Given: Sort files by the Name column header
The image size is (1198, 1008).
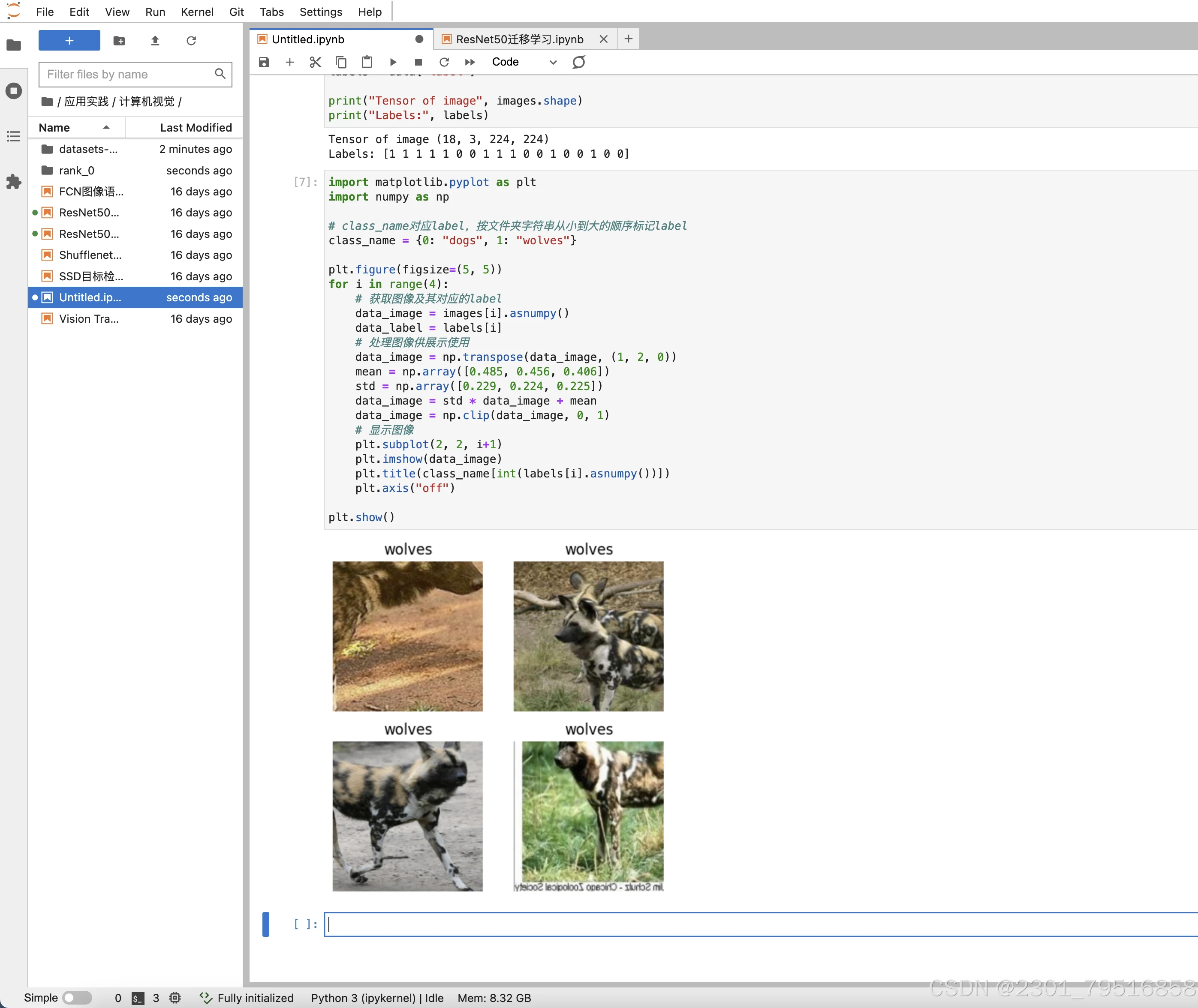Looking at the screenshot, I should [x=55, y=127].
